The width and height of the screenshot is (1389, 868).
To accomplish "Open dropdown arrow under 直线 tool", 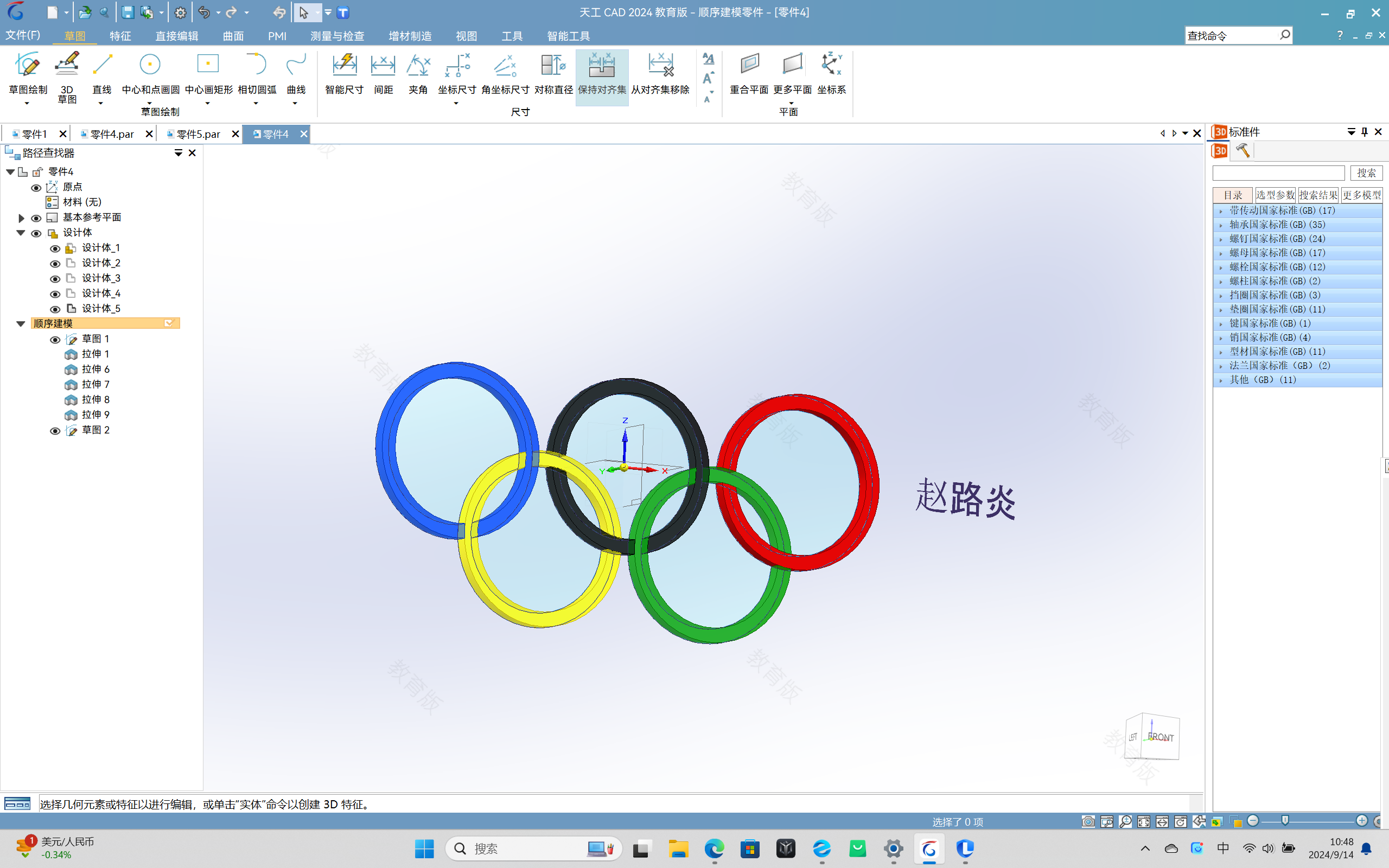I will click(101, 103).
